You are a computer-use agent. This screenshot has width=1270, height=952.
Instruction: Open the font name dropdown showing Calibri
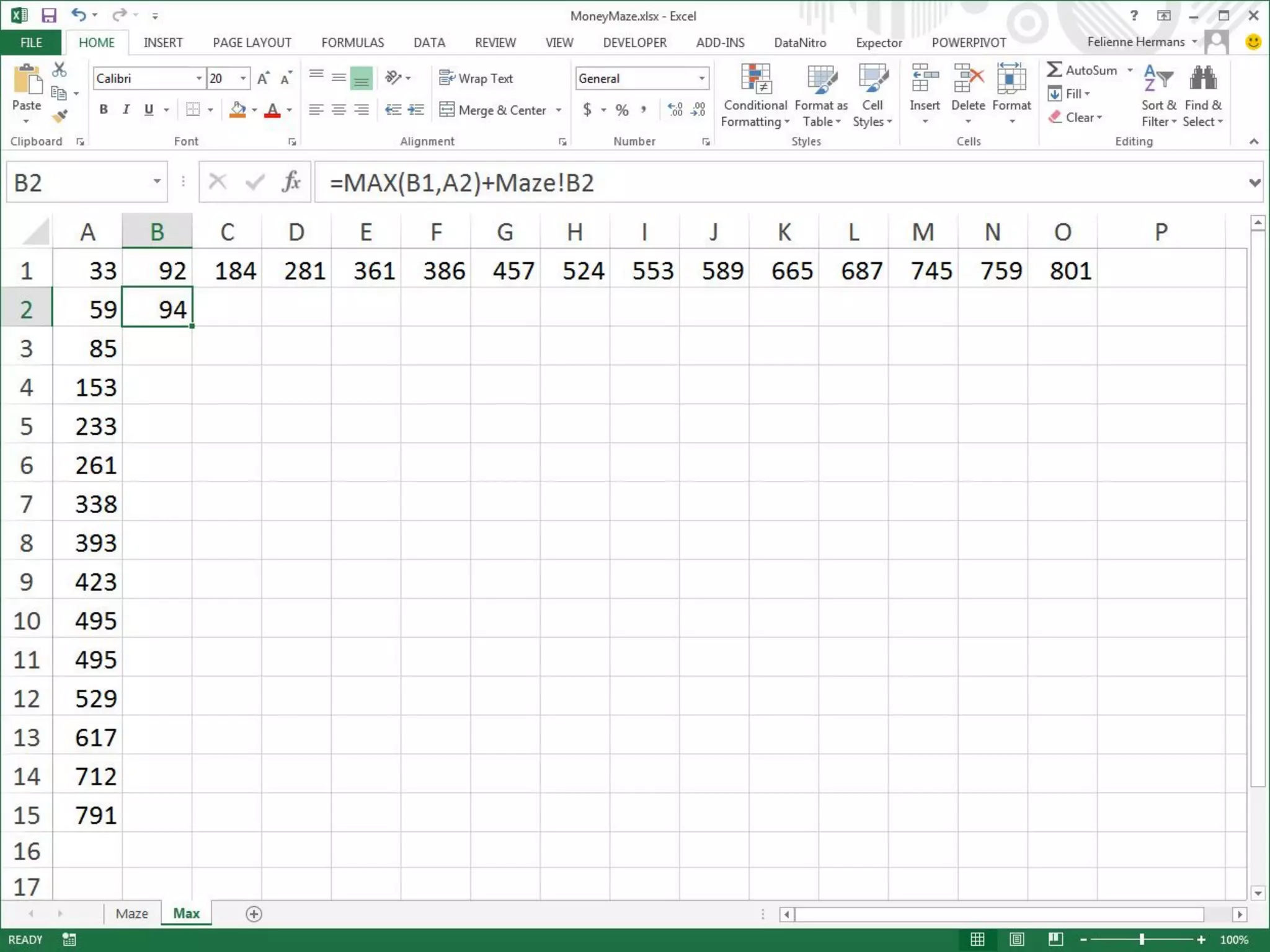(x=198, y=78)
